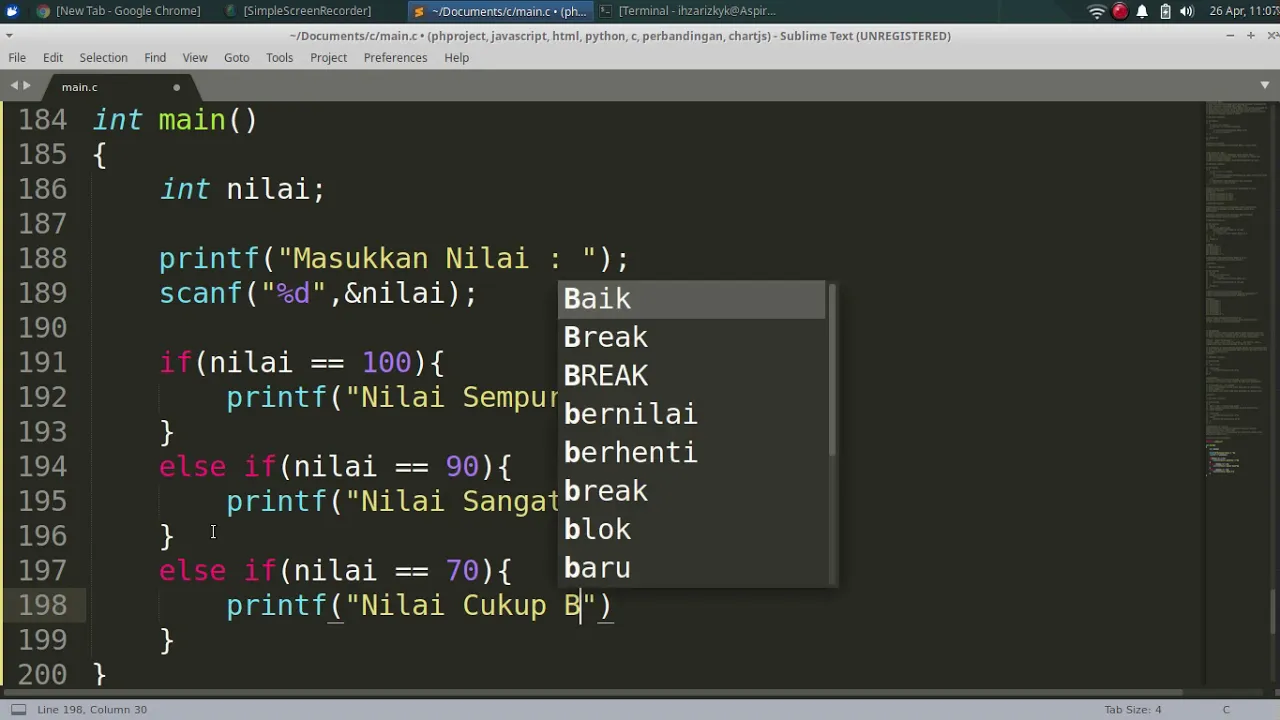This screenshot has height=720, width=1280.
Task: Choose lowercase 'break' autocomplete suggestion
Action: click(692, 491)
